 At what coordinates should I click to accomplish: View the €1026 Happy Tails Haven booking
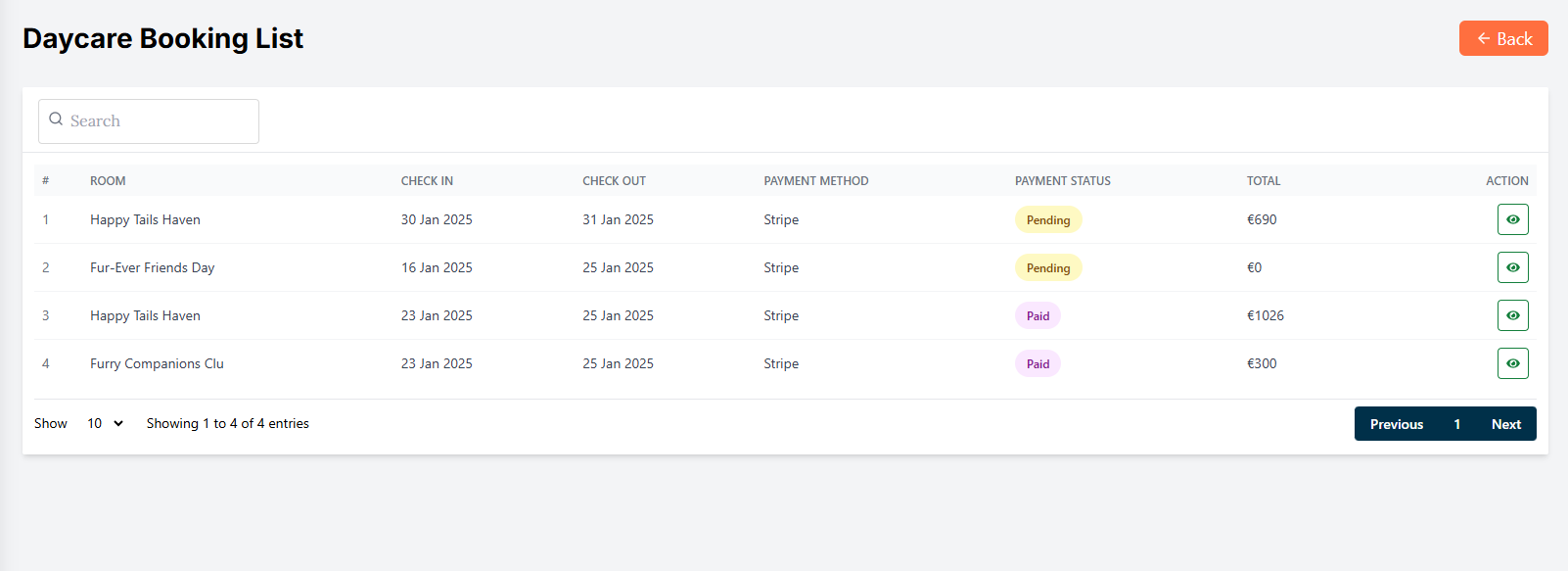pos(1512,315)
